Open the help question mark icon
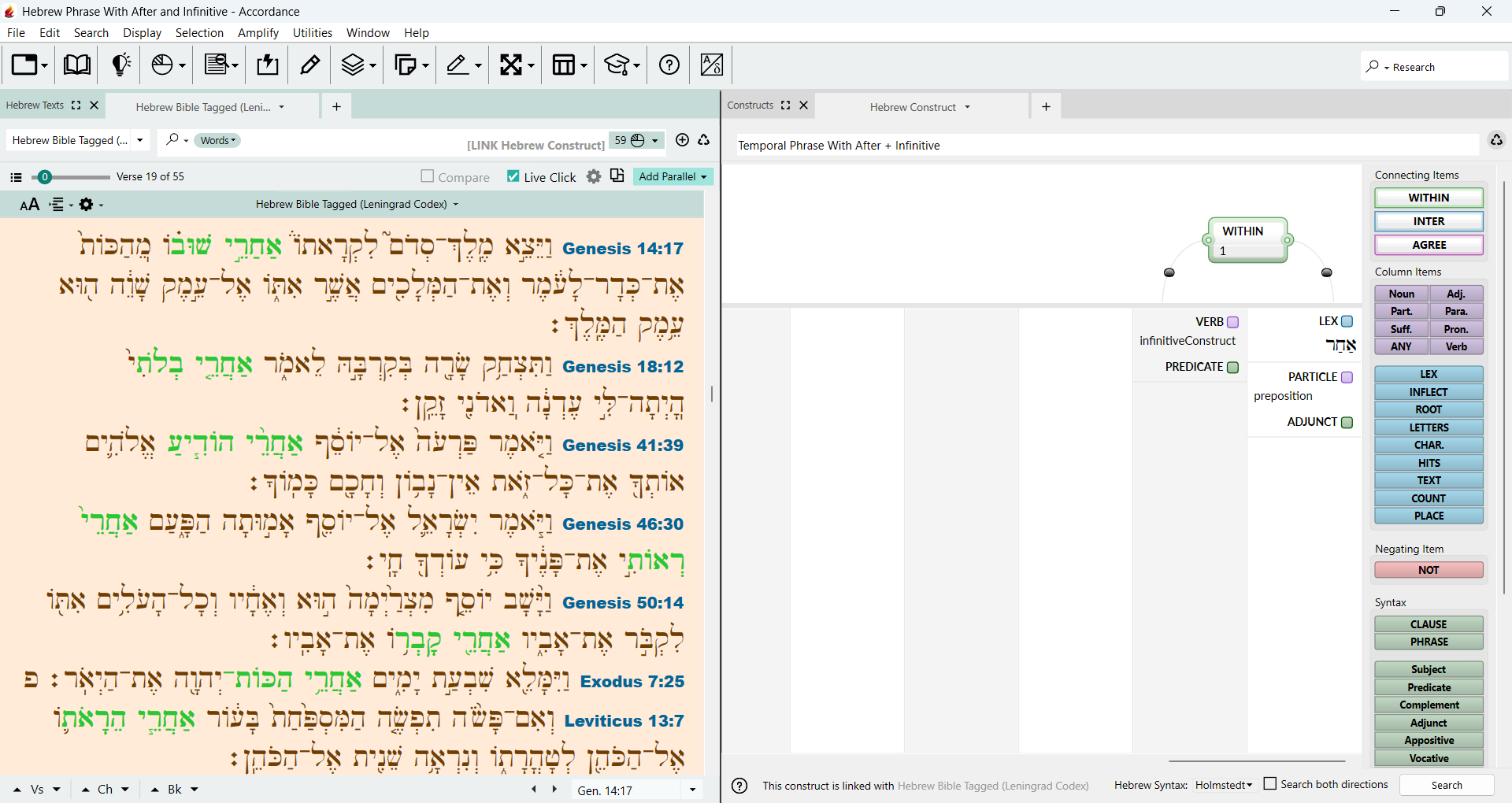The height and width of the screenshot is (803, 1512). (669, 65)
